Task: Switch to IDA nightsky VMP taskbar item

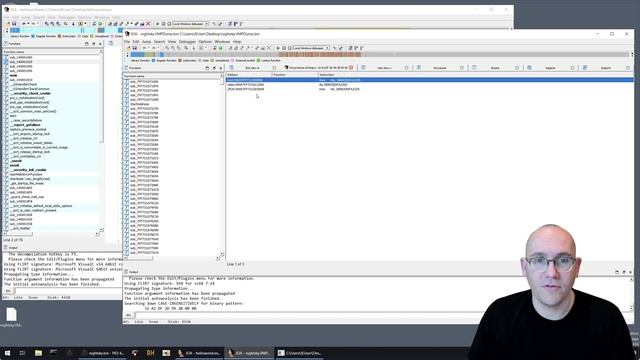Action: (249, 353)
